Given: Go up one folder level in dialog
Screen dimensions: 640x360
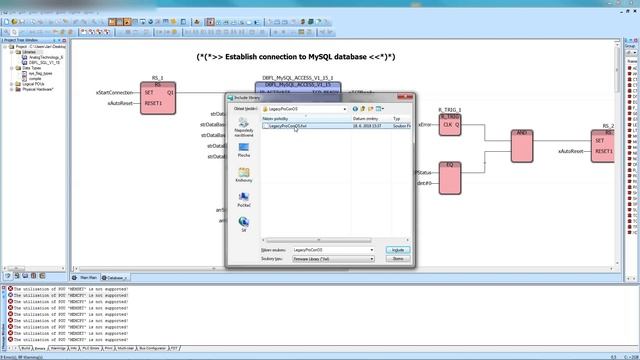Looking at the screenshot, I should [362, 109].
